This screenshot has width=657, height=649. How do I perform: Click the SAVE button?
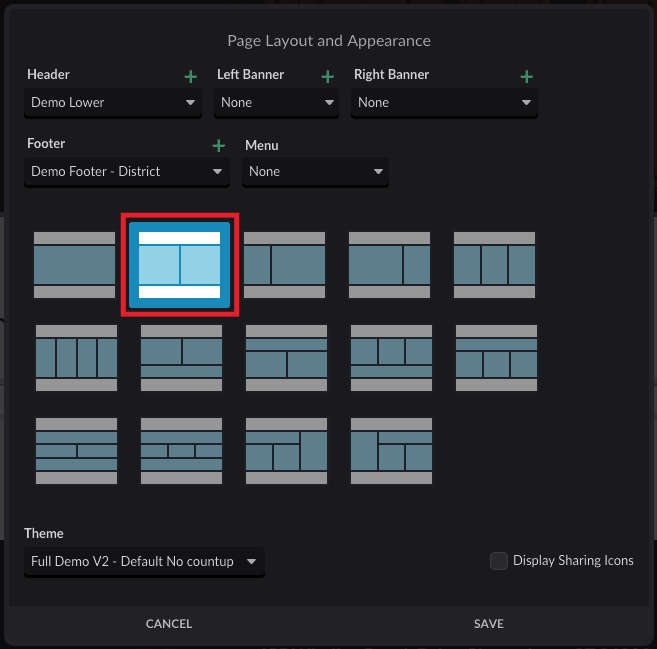pos(489,623)
